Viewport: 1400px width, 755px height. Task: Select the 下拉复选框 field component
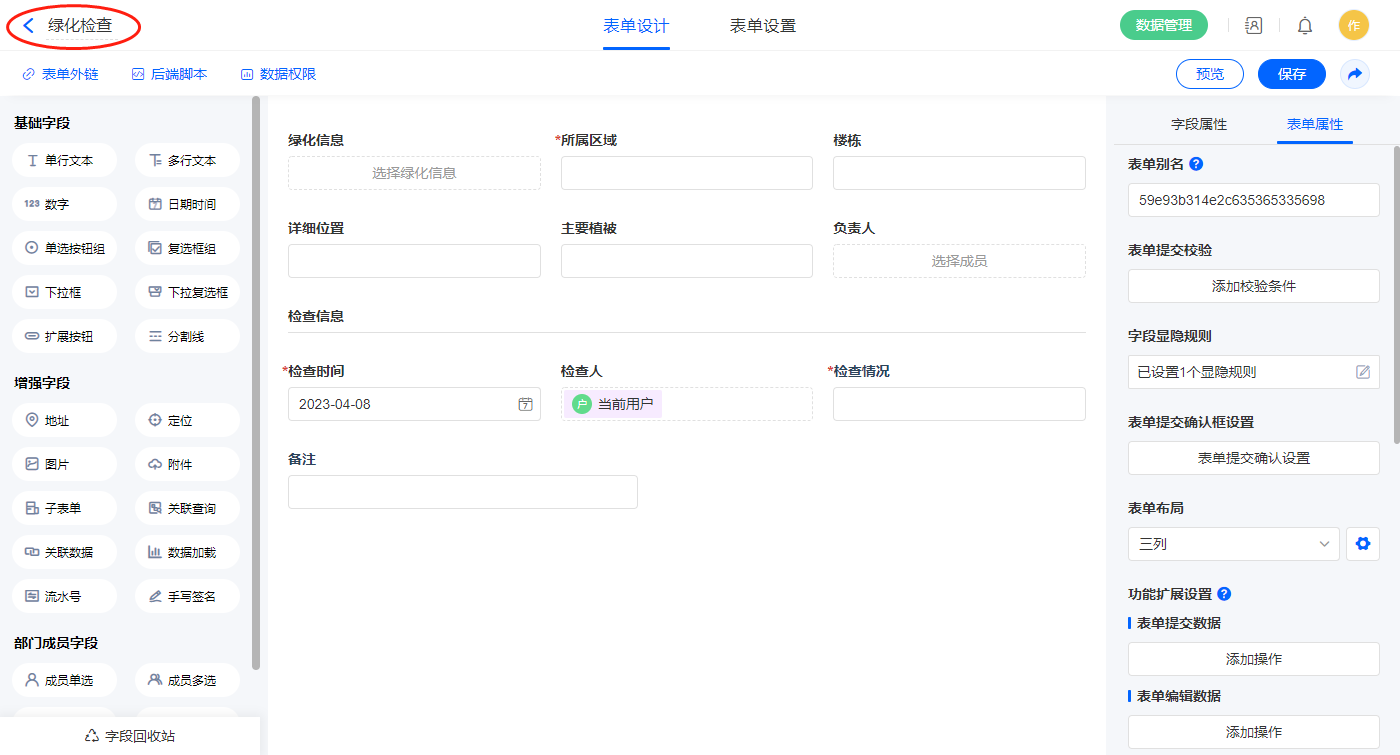[187, 293]
